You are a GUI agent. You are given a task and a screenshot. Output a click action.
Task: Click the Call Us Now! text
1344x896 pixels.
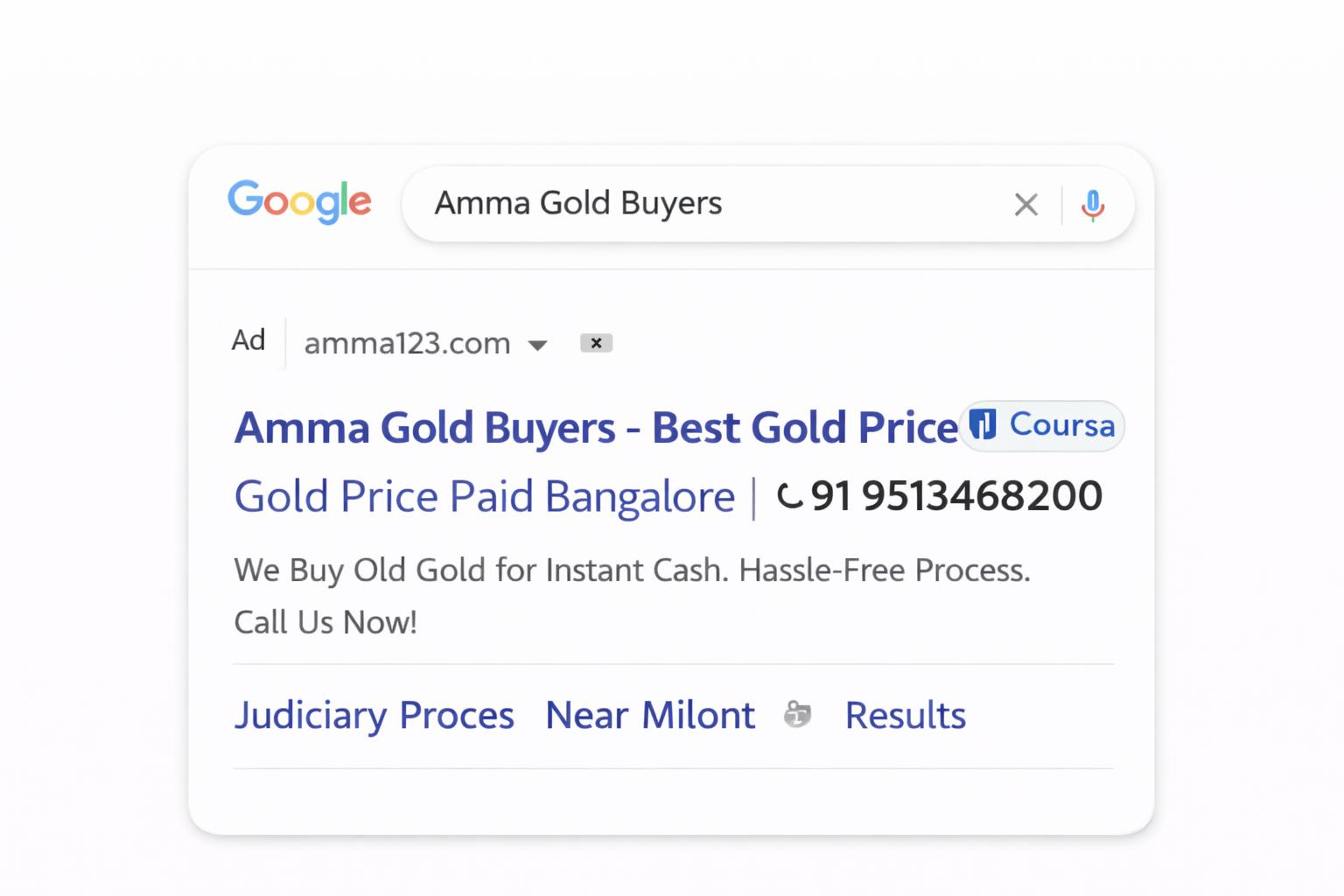(x=325, y=622)
